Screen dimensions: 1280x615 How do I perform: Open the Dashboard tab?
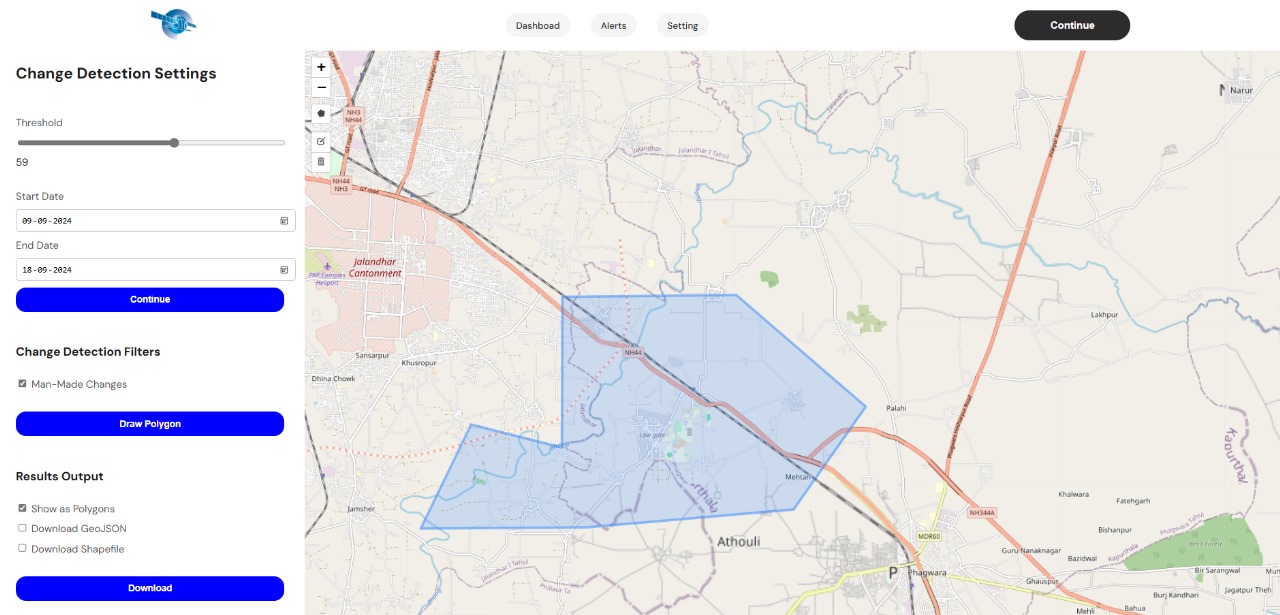click(538, 25)
